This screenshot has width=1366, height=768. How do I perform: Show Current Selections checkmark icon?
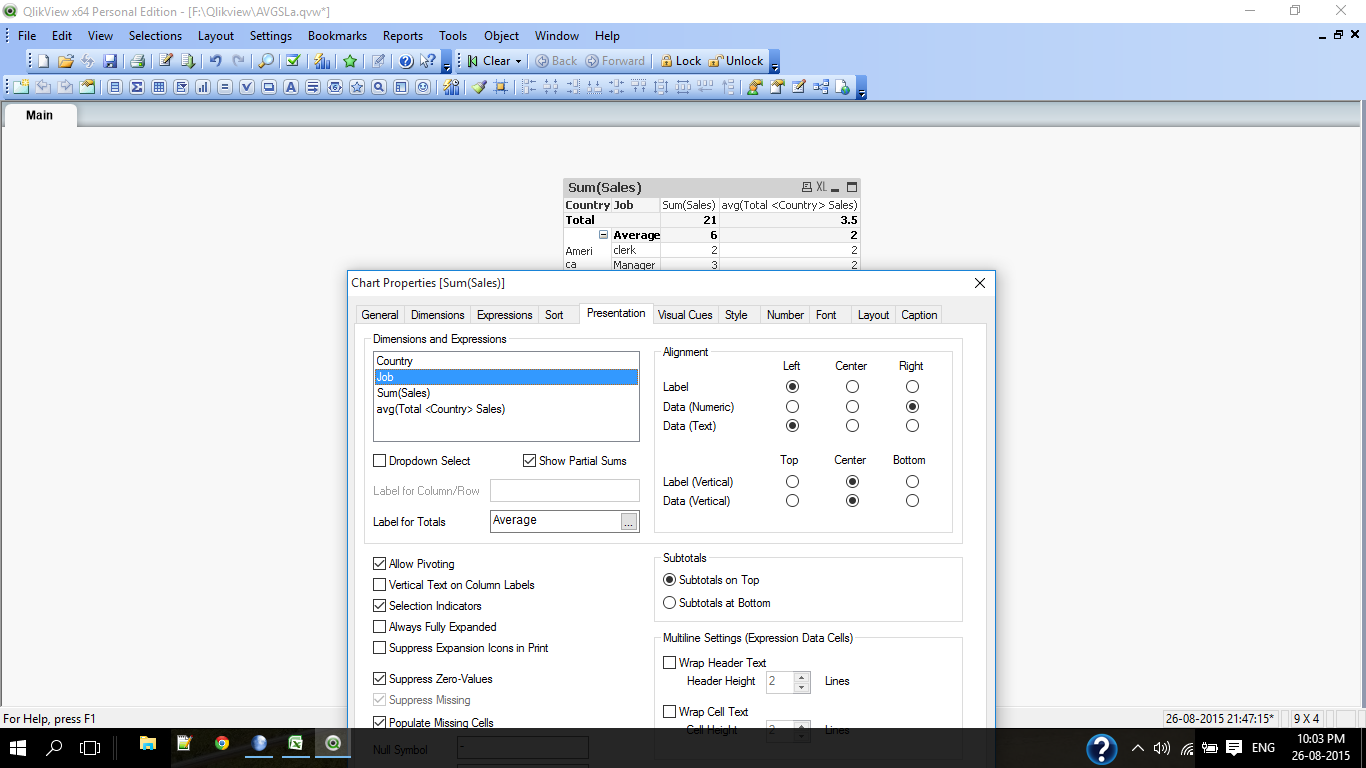[293, 61]
